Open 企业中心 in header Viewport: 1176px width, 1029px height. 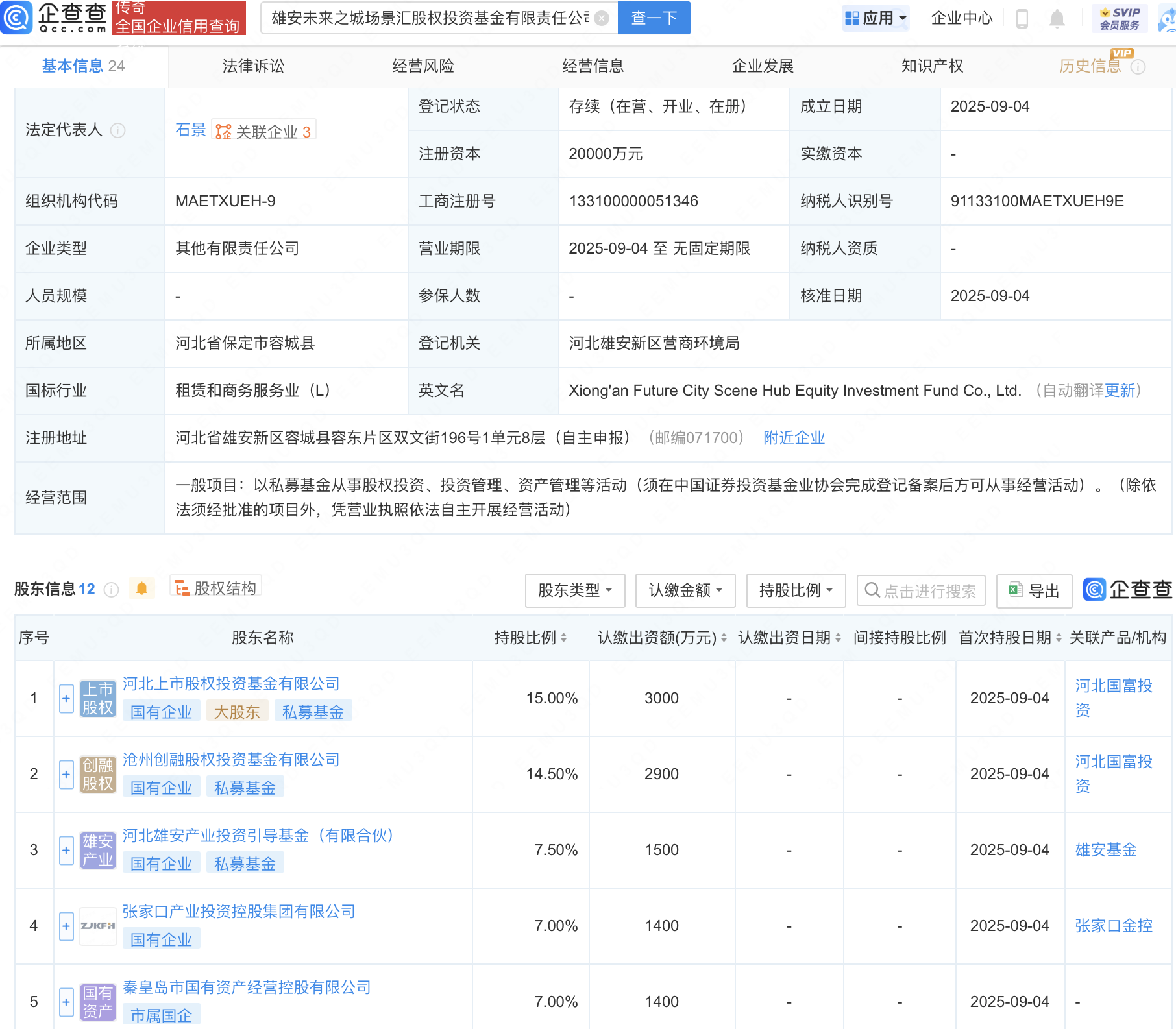[x=962, y=18]
